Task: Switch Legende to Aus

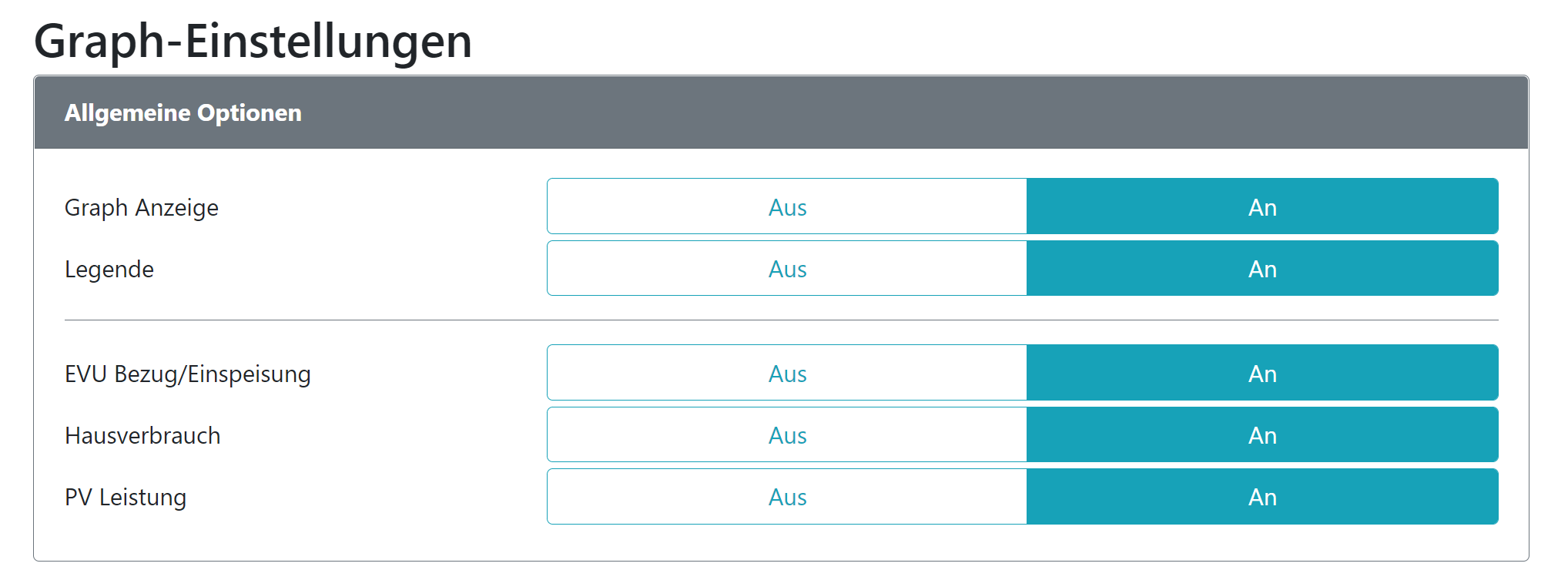Action: 787,268
